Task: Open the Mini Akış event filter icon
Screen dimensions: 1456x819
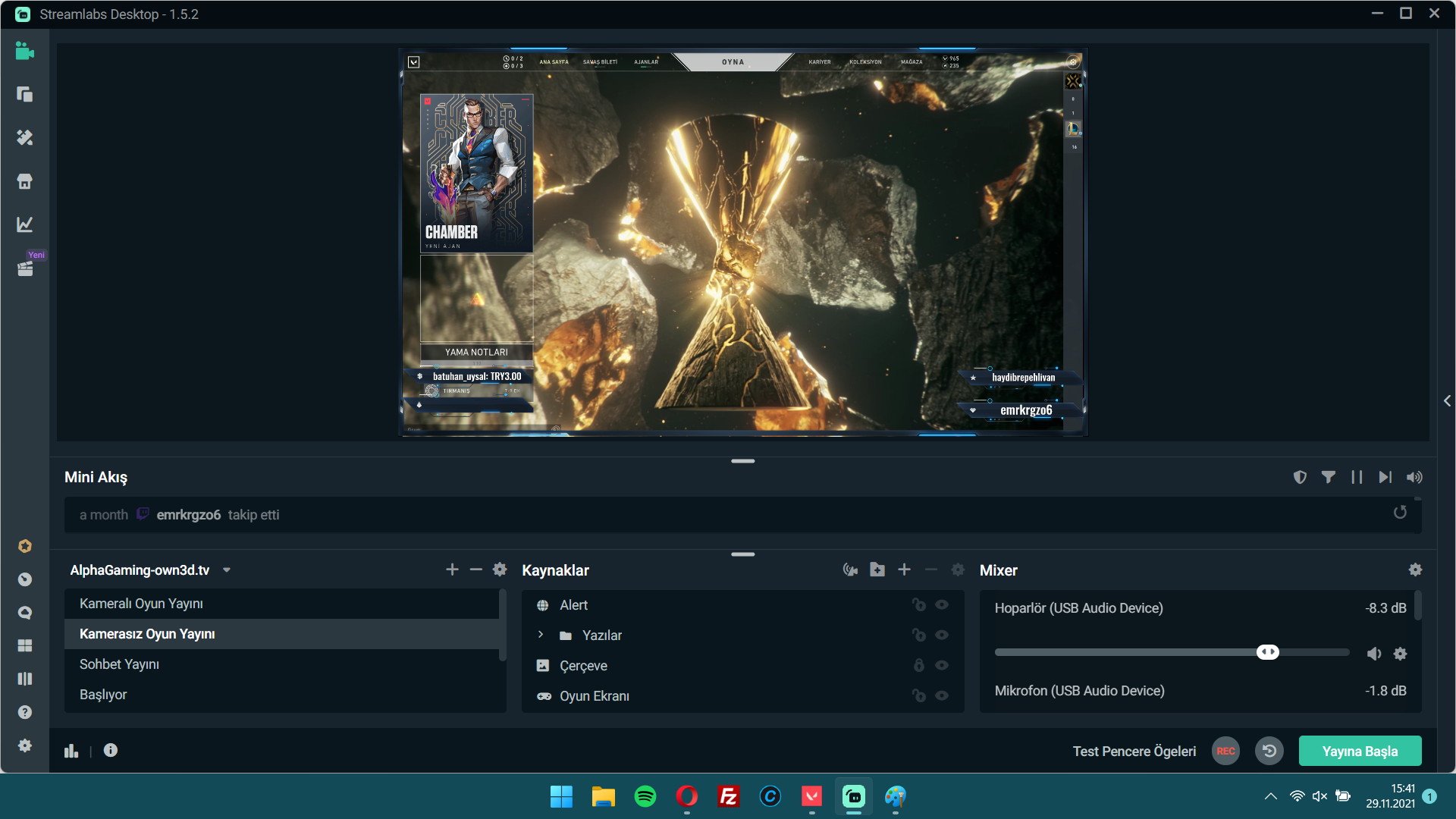Action: [1329, 477]
